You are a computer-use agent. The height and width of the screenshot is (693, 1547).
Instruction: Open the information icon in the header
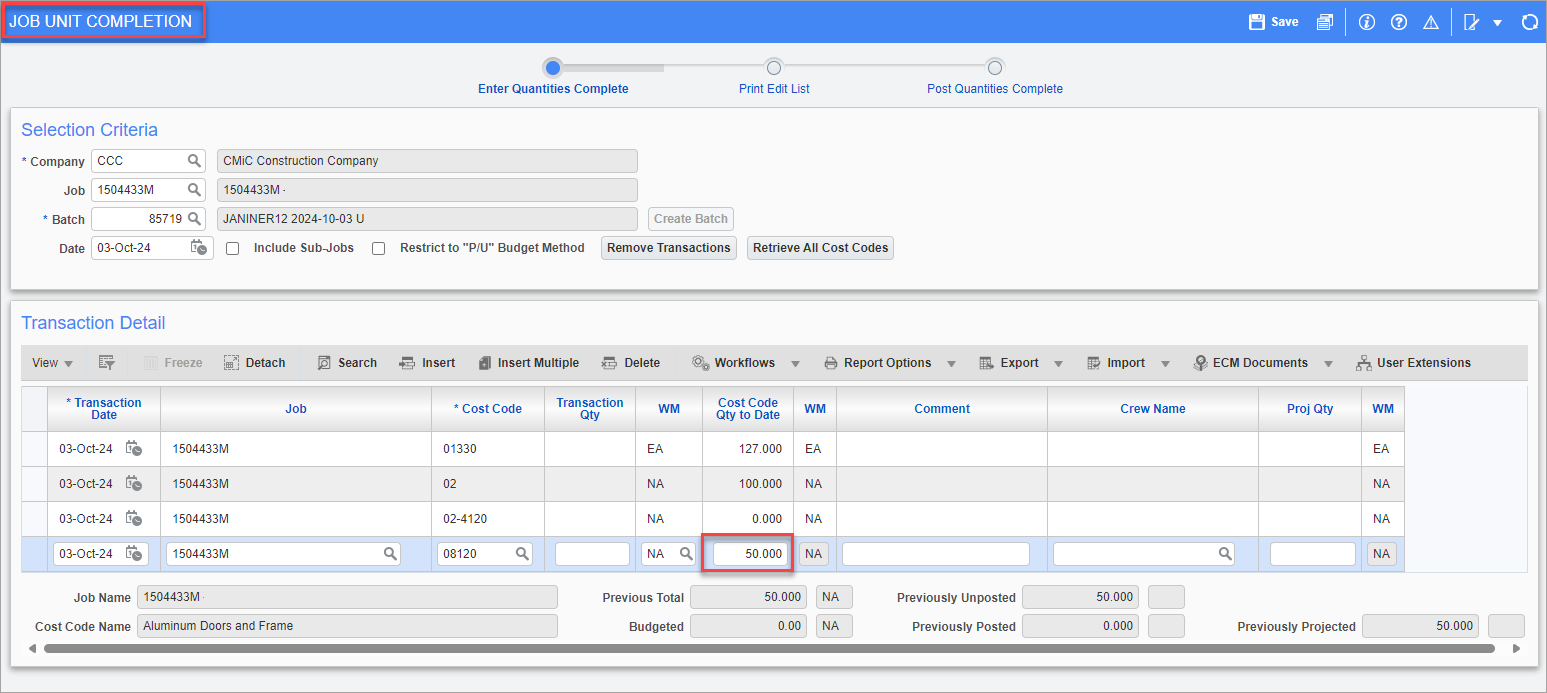point(1367,22)
